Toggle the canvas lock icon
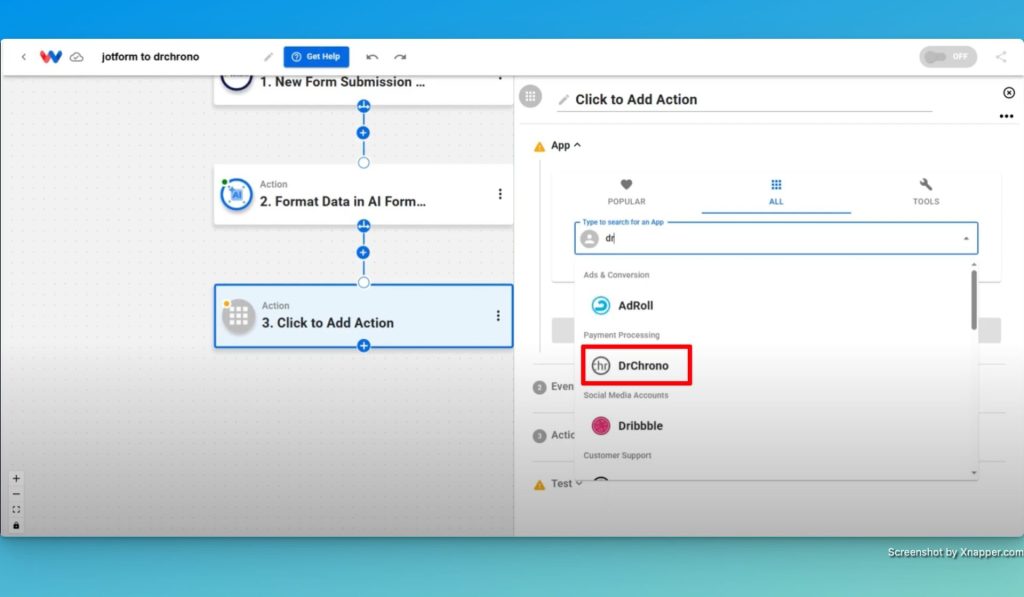 coord(16,525)
